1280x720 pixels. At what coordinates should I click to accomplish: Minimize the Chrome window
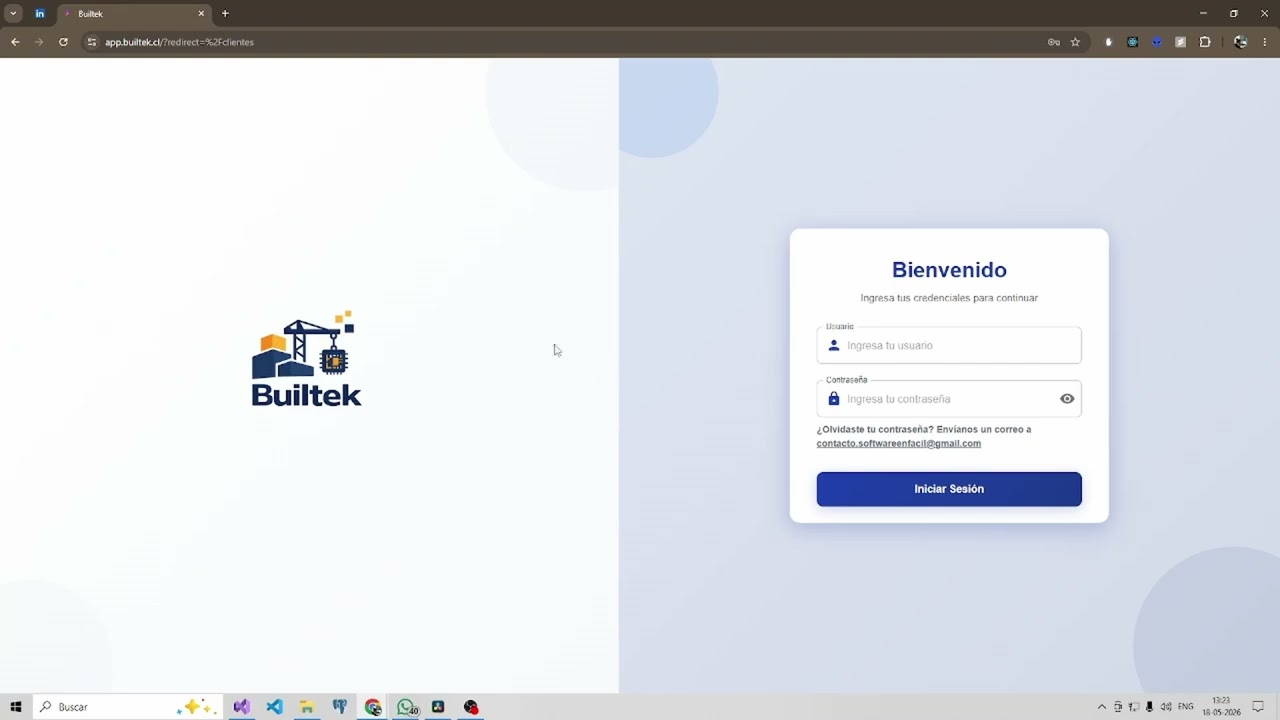1203,14
